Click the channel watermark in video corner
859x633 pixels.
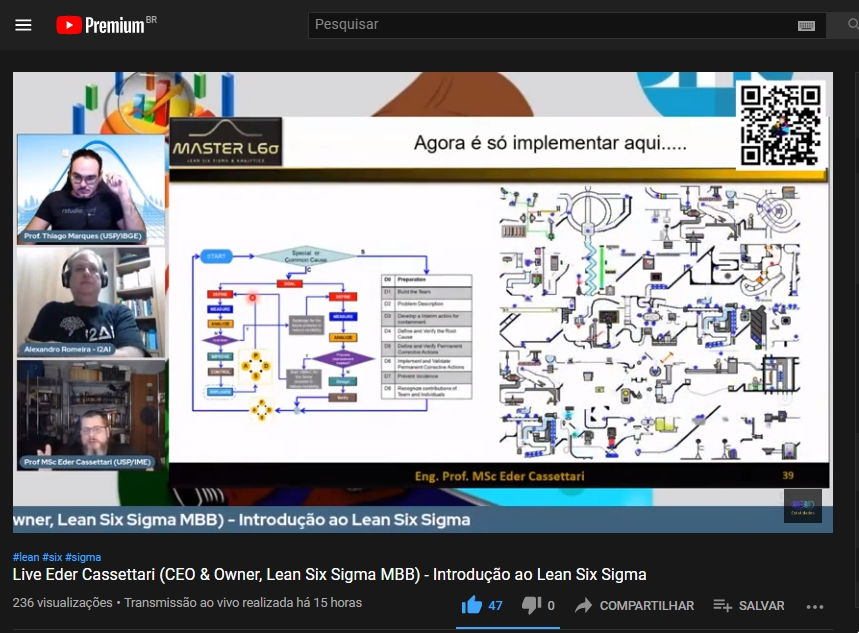[803, 506]
